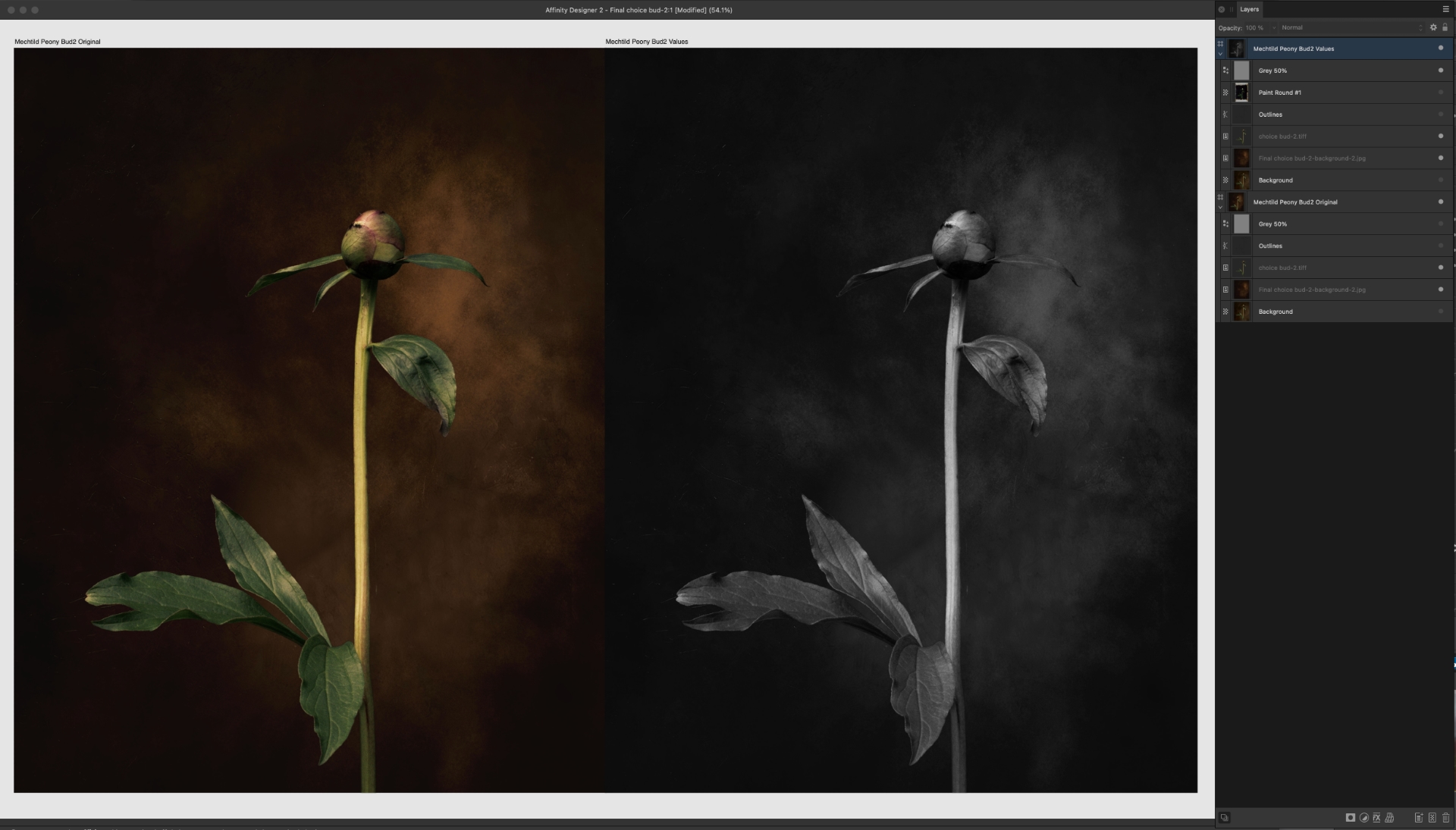Click the Mask Layer icon
Screen dimensions: 1456x830
pyautogui.click(x=1351, y=818)
